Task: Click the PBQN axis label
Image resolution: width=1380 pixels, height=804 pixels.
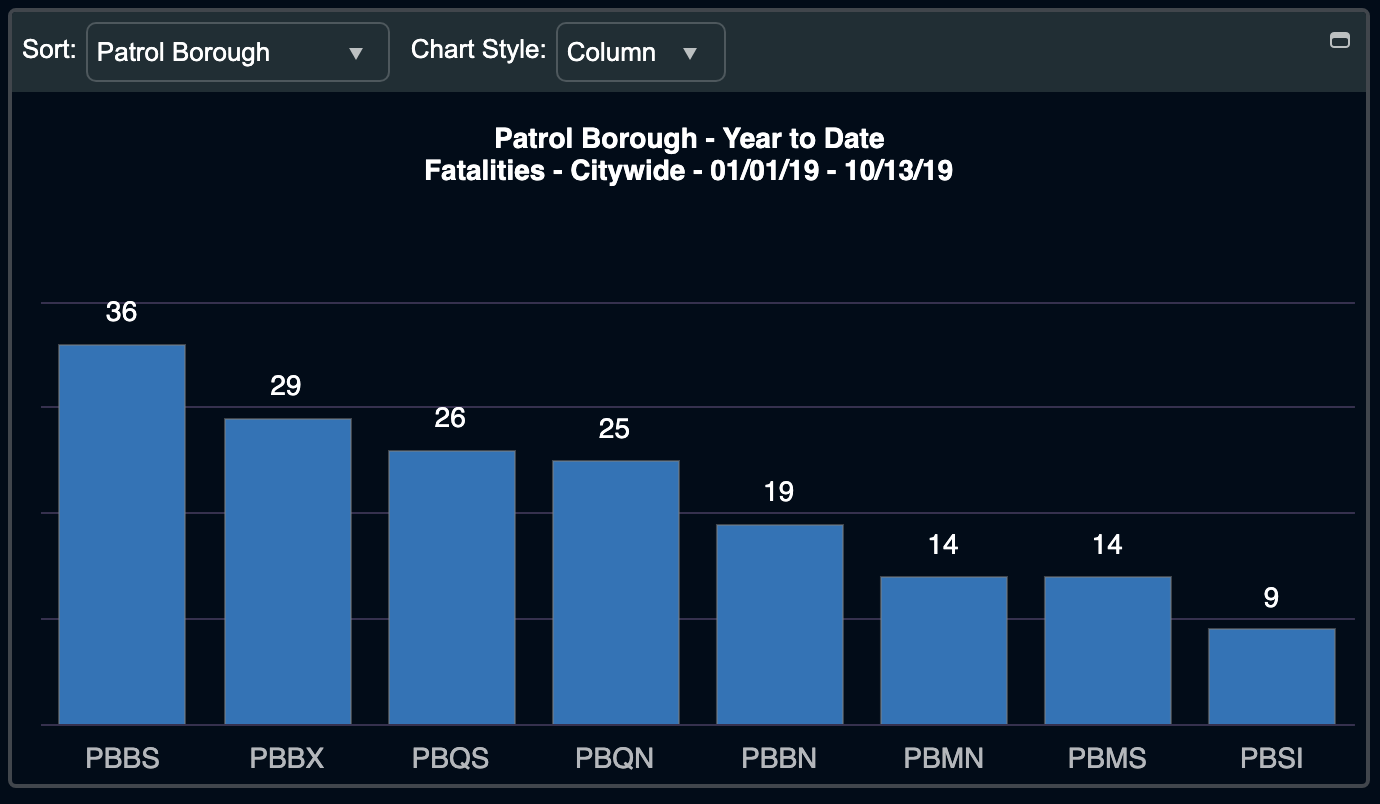Action: point(615,758)
